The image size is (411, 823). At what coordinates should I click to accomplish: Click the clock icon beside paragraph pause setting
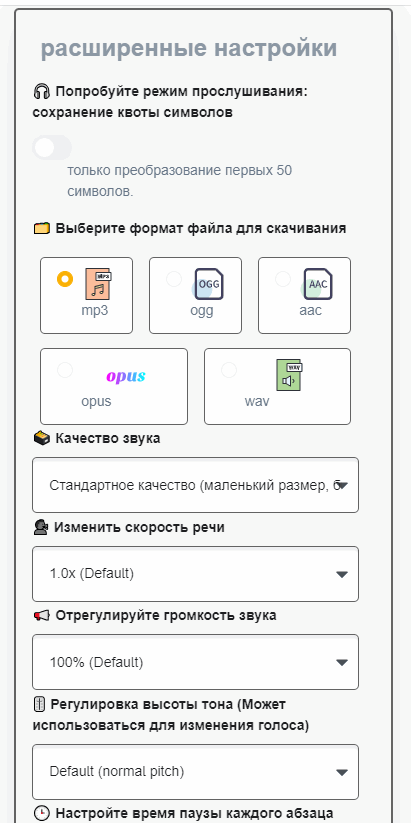41,814
